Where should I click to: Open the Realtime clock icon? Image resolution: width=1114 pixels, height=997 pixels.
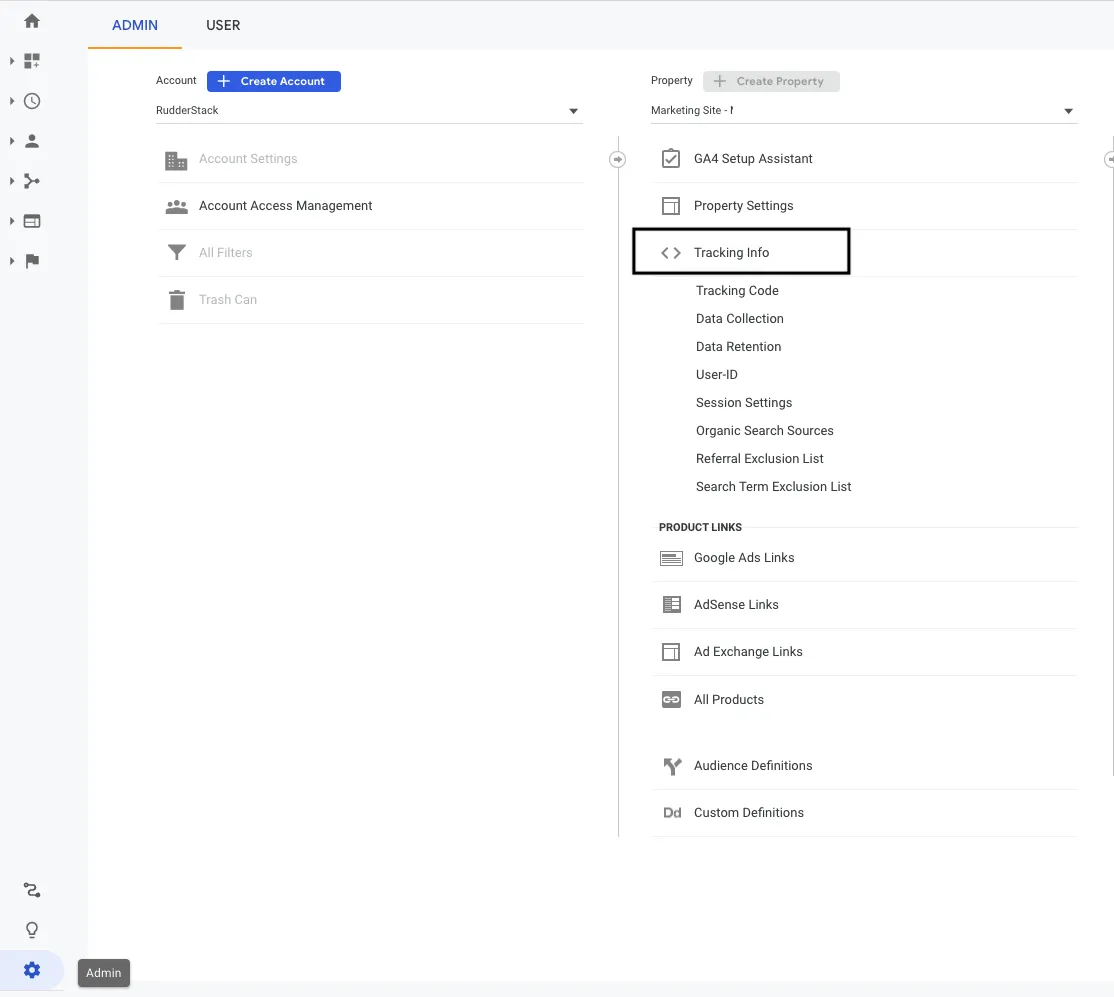click(32, 101)
